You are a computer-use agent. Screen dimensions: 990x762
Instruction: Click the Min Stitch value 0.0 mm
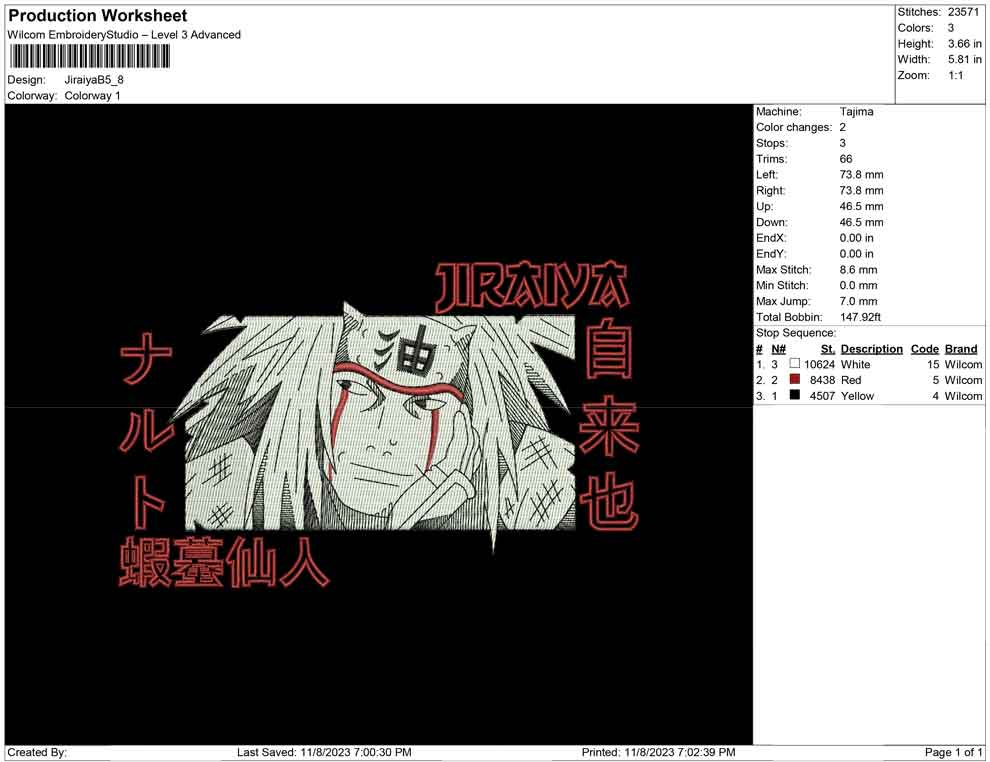coord(858,285)
